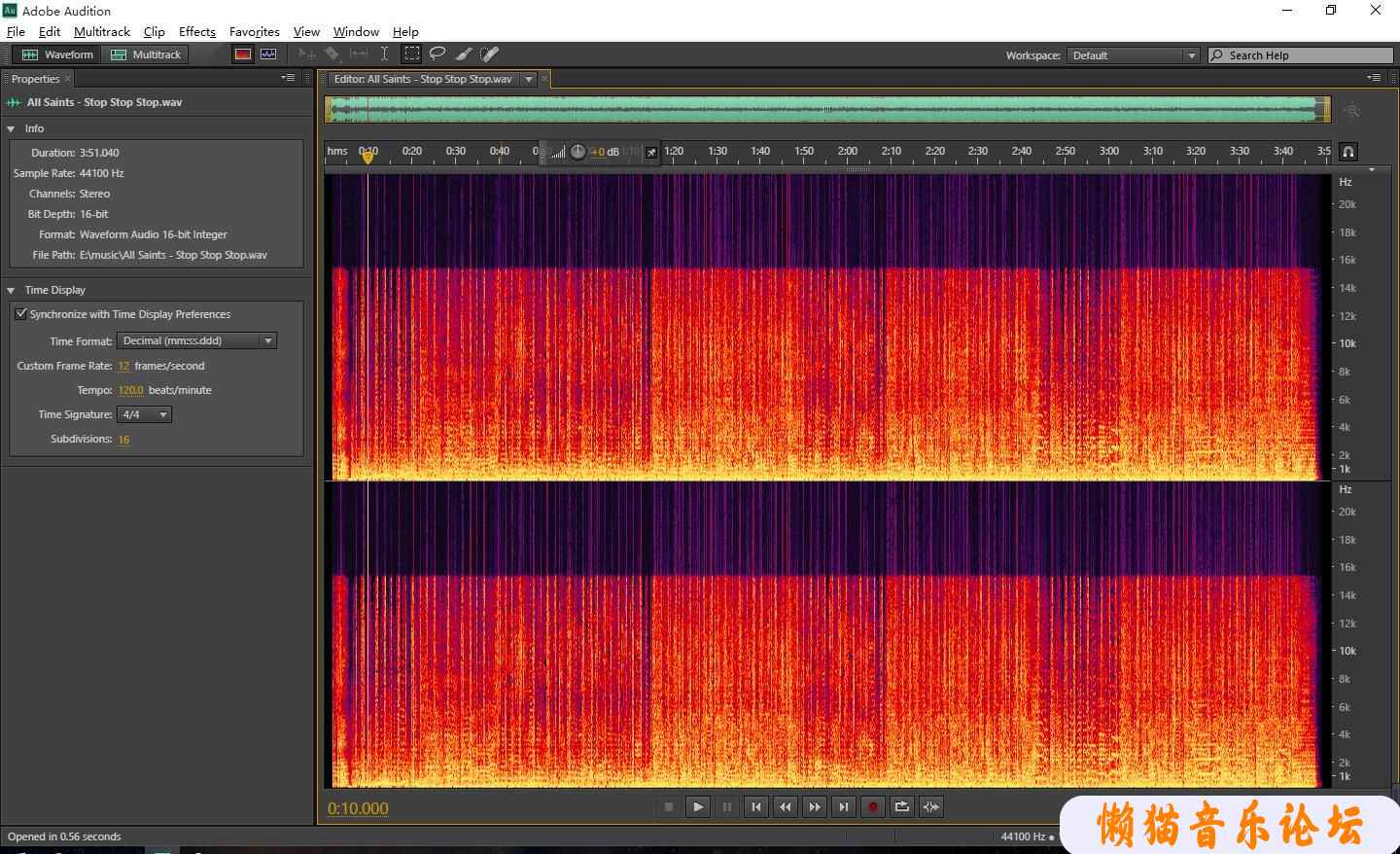This screenshot has height=854, width=1400.
Task: Click the zoom navigator icon
Action: [x=1352, y=110]
